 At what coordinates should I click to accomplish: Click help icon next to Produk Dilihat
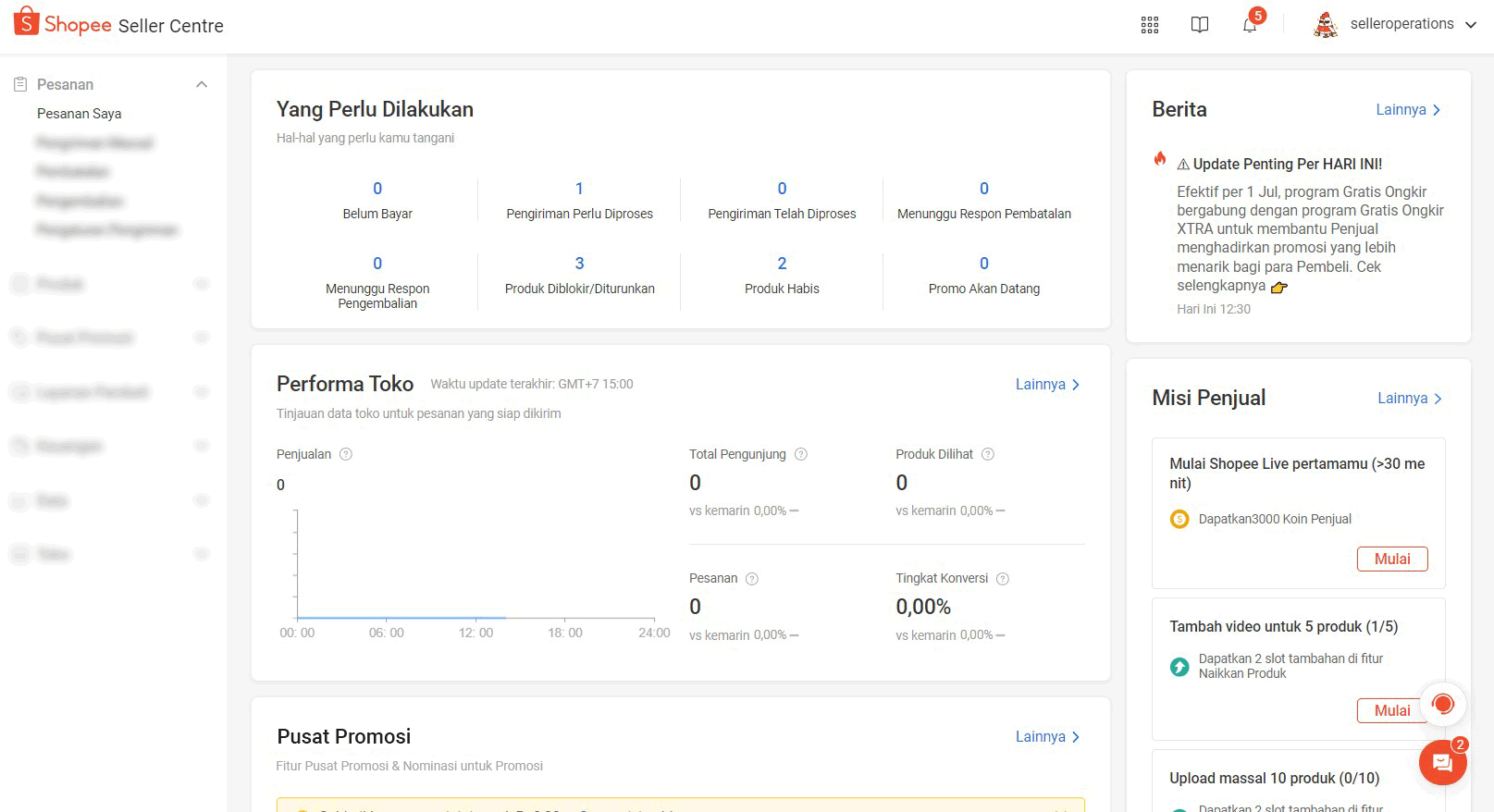coord(988,454)
